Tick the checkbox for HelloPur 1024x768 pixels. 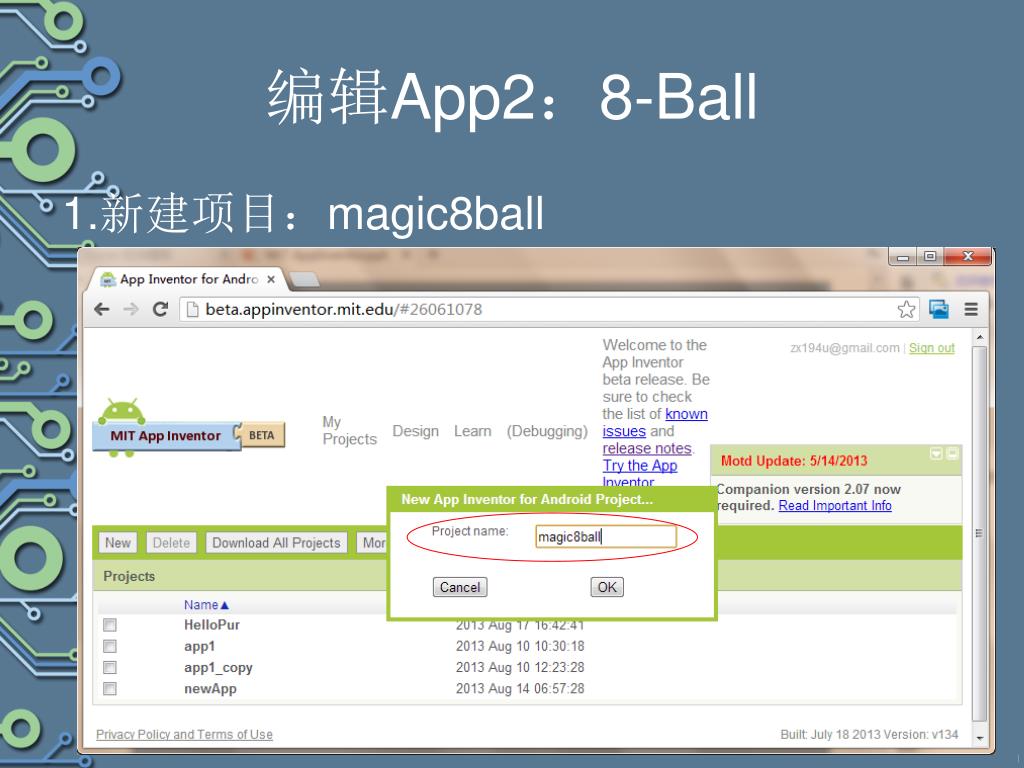coord(110,625)
